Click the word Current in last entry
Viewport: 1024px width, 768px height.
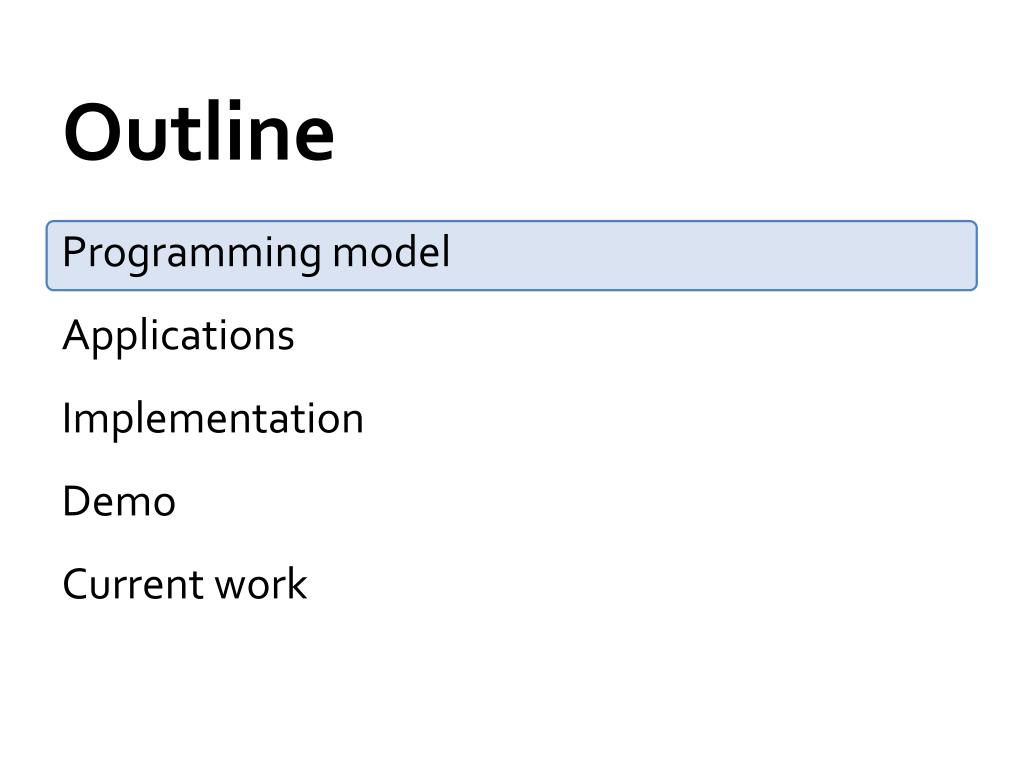tap(134, 583)
